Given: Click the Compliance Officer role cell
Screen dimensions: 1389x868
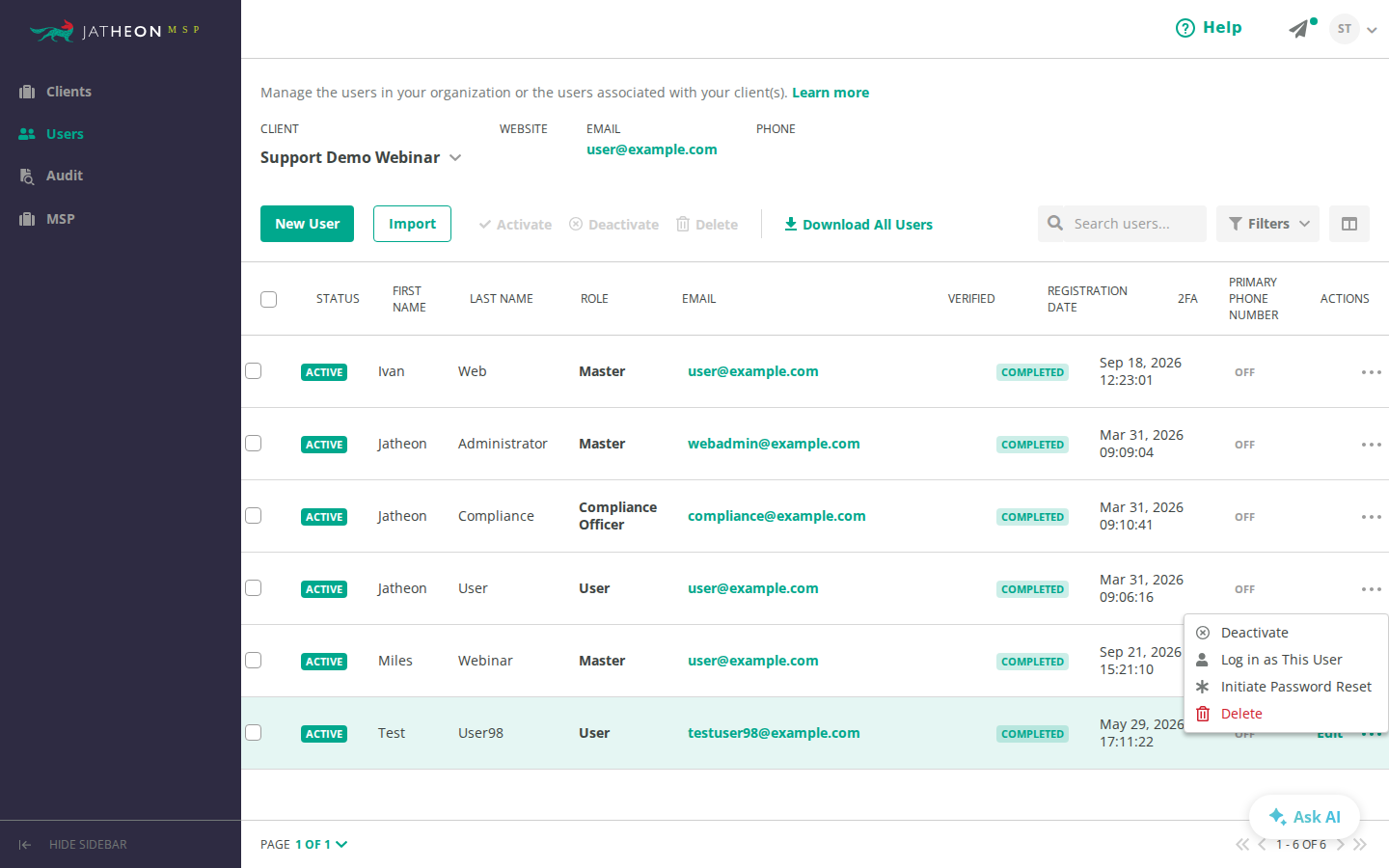Looking at the screenshot, I should (x=617, y=516).
